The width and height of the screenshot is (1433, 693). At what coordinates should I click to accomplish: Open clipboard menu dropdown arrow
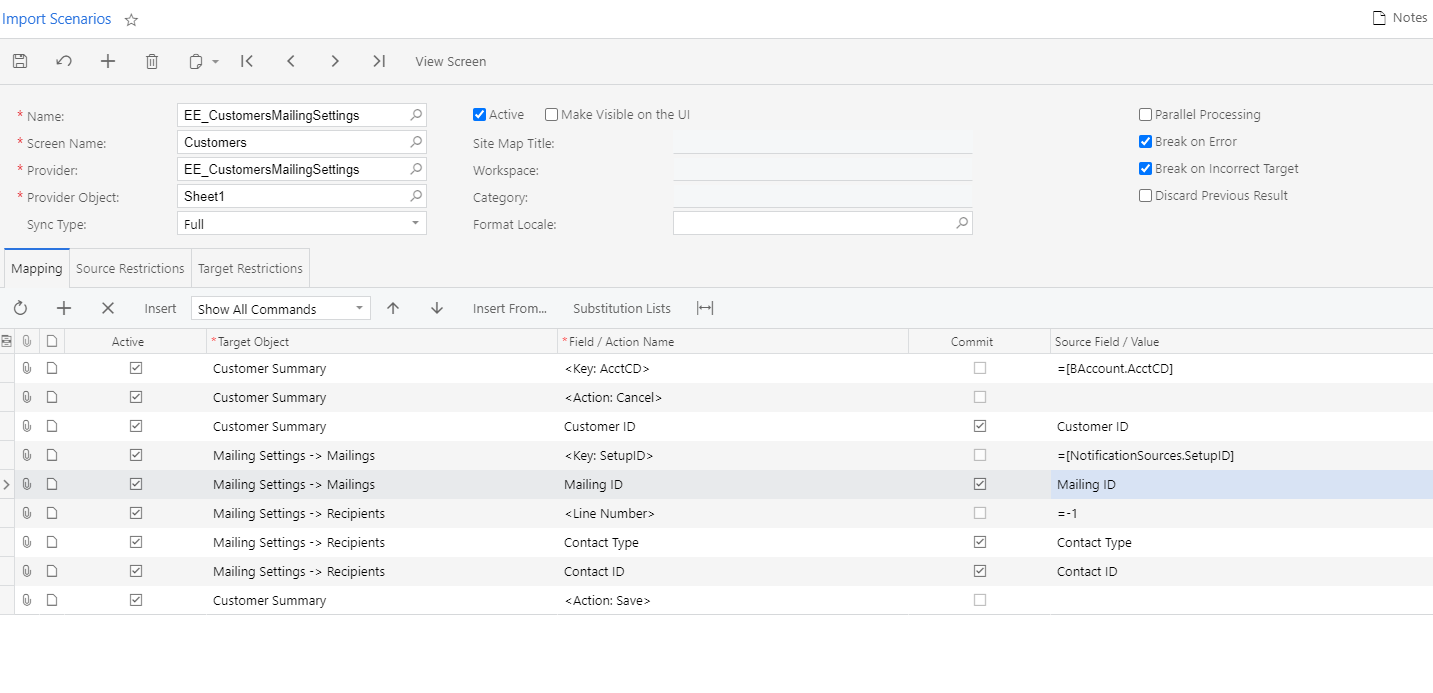(x=215, y=62)
